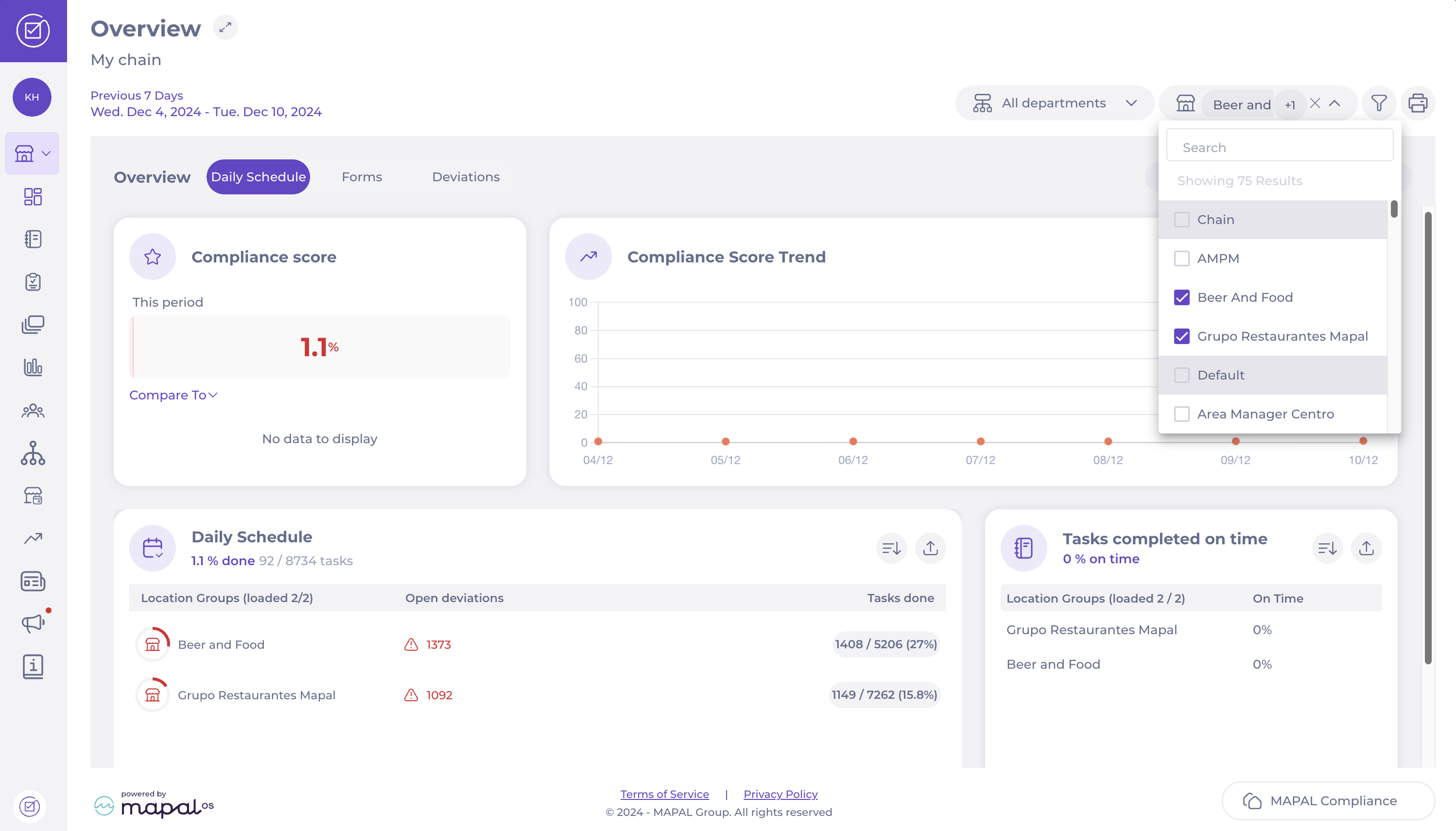Expand the store menu in the sidebar
The image size is (1456, 831).
[32, 154]
